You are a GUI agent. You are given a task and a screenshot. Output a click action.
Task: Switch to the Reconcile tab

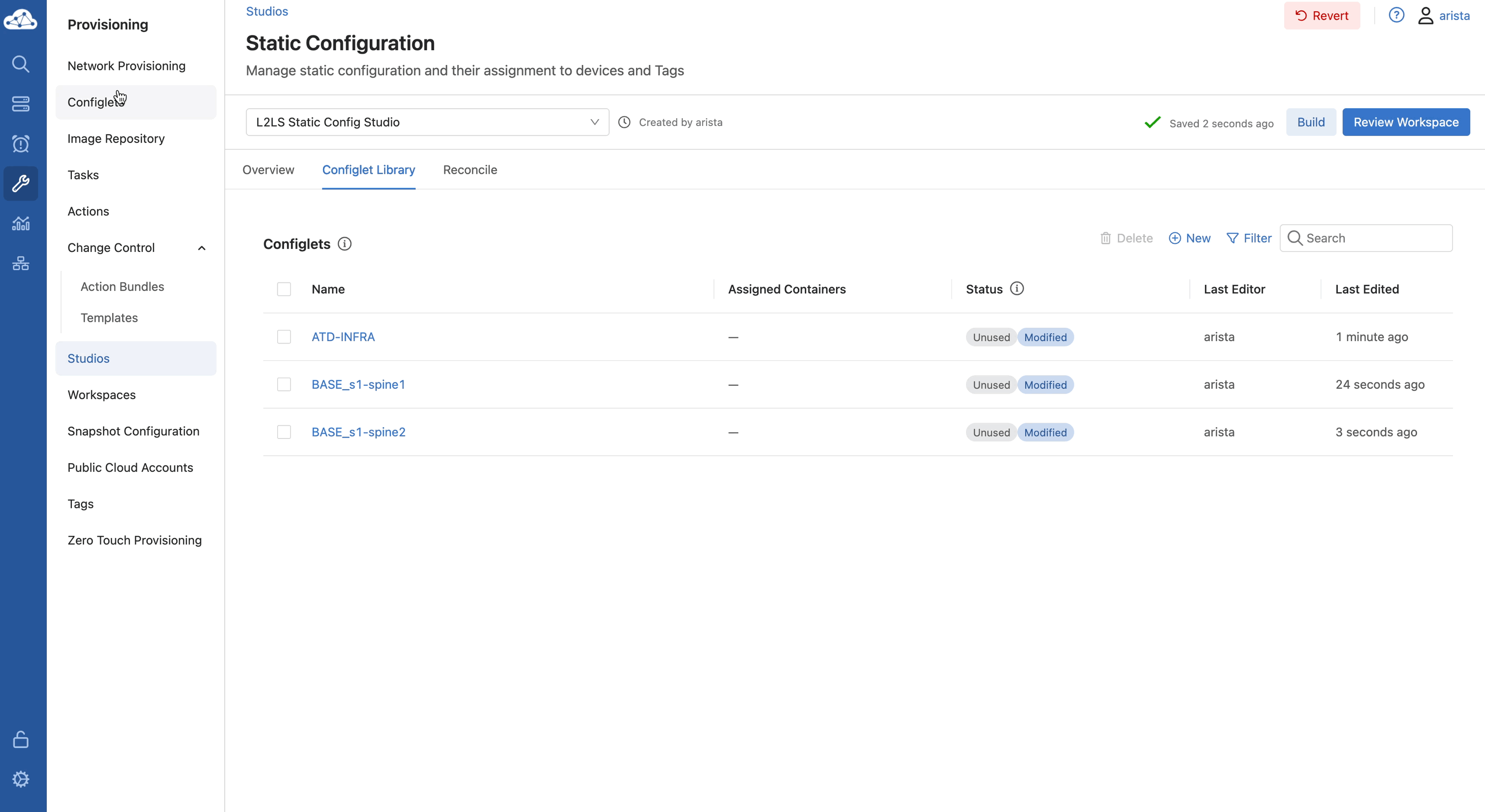[x=470, y=170]
